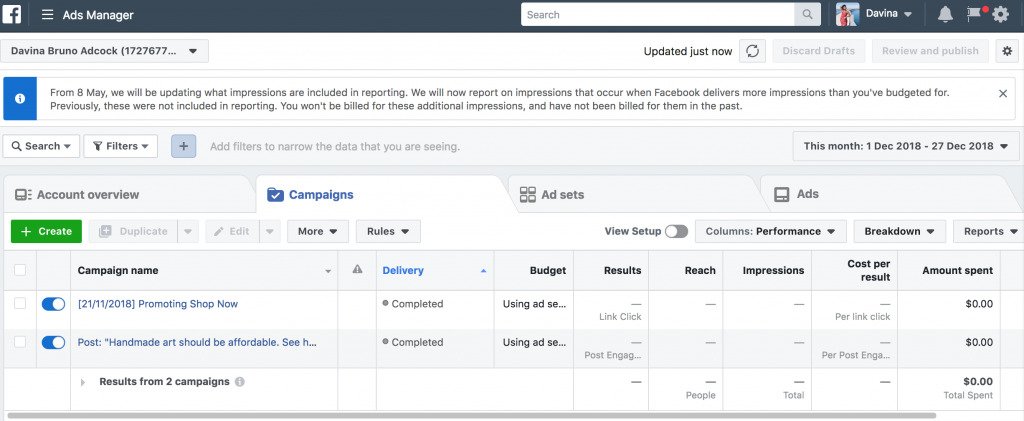Click the green Create button
Viewport: 1024px width, 421px height.
(46, 231)
